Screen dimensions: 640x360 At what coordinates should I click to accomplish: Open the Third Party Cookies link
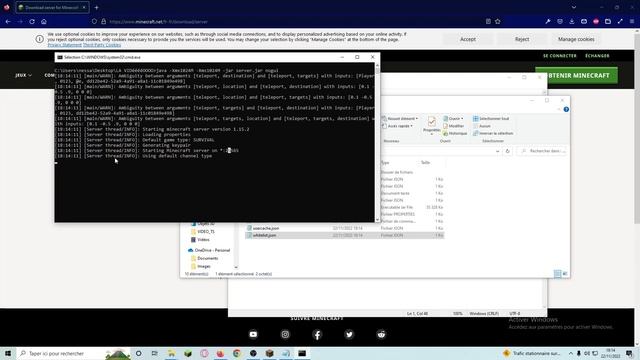pos(102,45)
